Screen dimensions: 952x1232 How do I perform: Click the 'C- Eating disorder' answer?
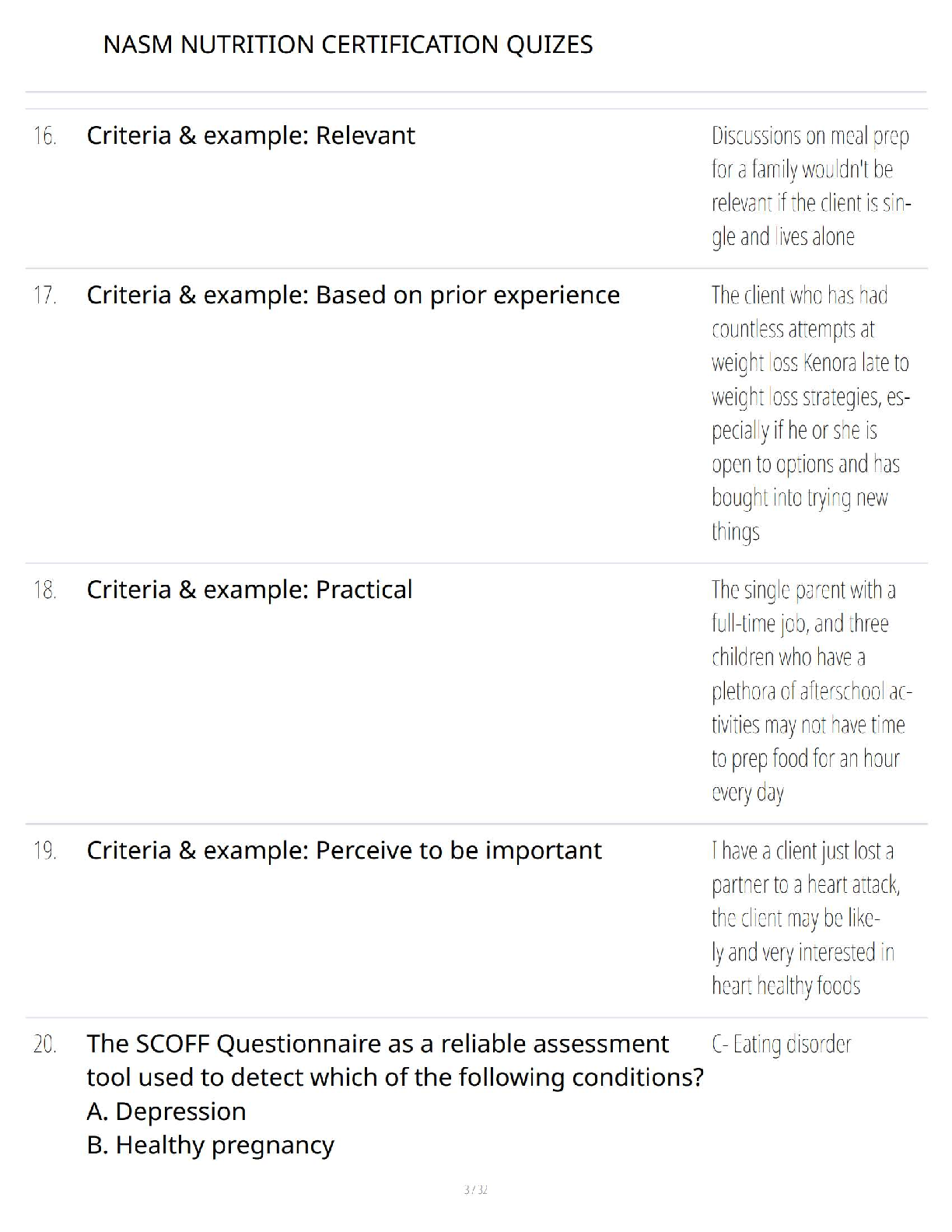point(781,1044)
